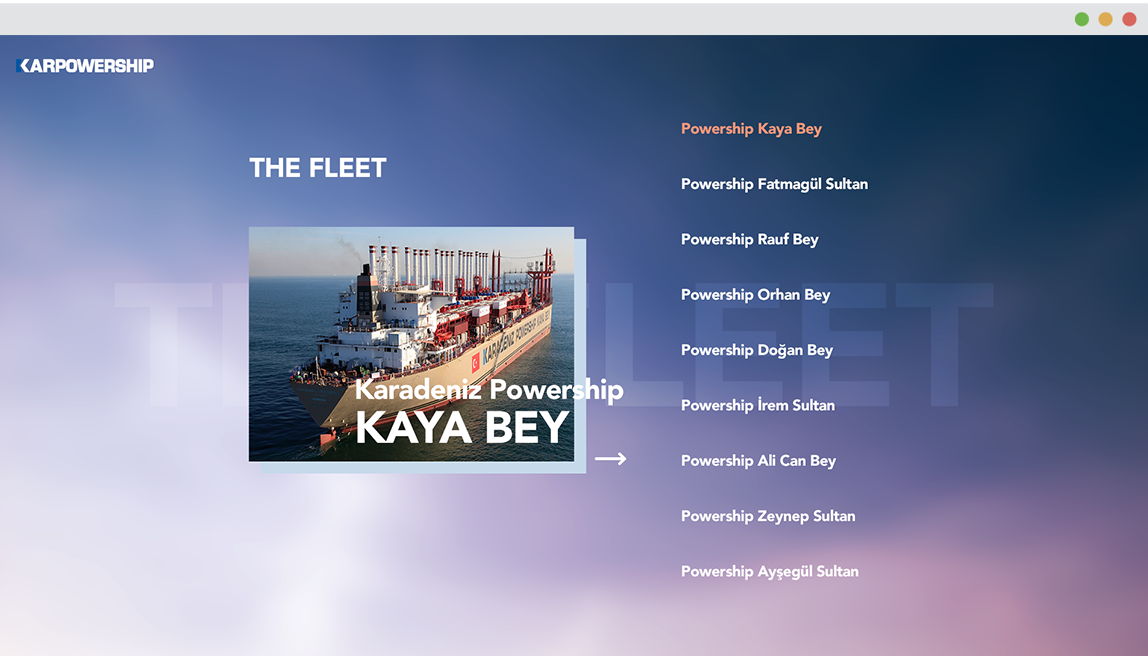
Task: Choose Powership Rauf Bey from the fleet
Action: [750, 239]
